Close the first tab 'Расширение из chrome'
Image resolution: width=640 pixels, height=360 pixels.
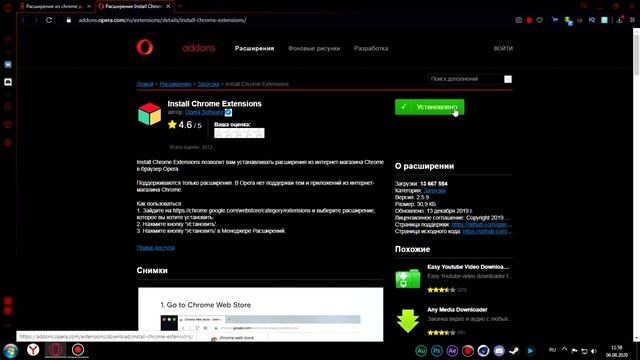tap(89, 7)
